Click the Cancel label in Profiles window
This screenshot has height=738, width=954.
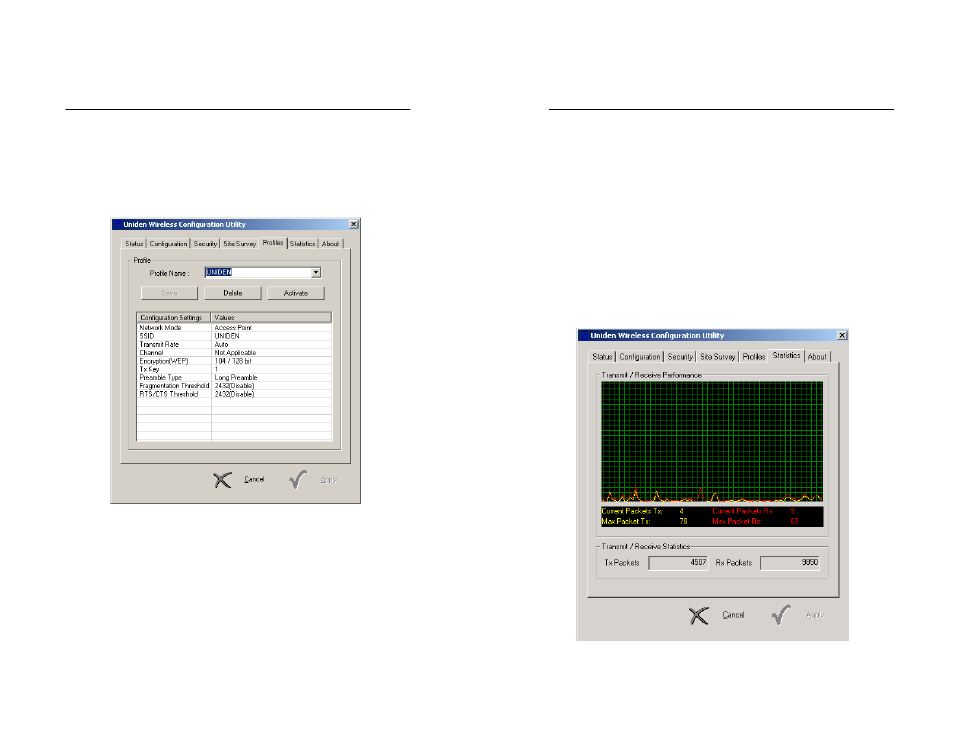[254, 480]
